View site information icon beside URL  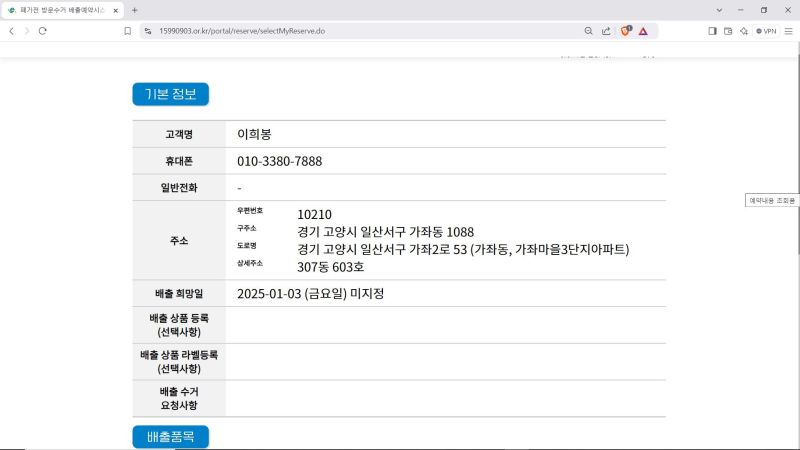tap(148, 31)
